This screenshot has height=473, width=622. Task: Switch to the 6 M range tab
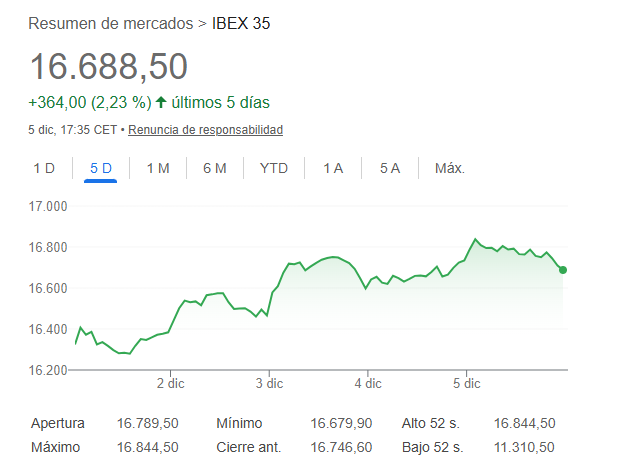pos(215,168)
